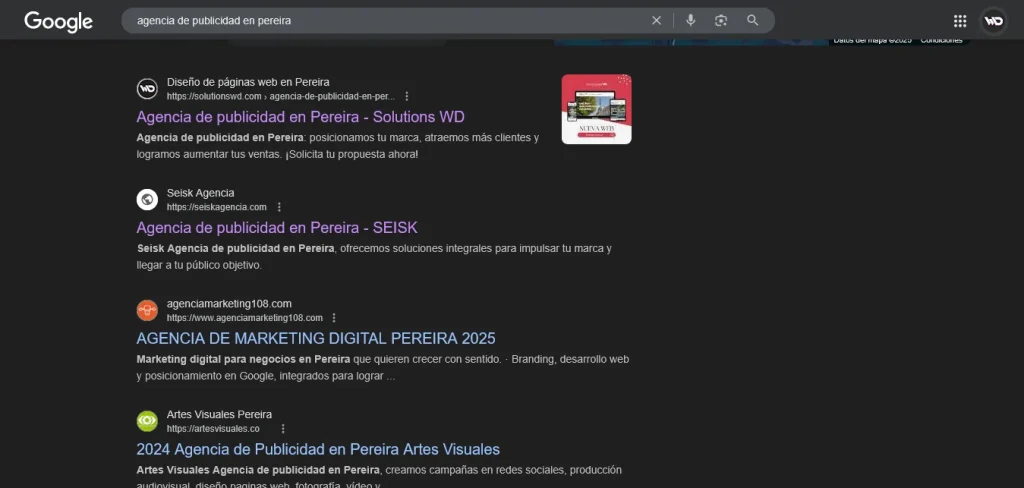Click the Seisk Agencia globe favicon
This screenshot has height=488, width=1024.
click(x=147, y=200)
